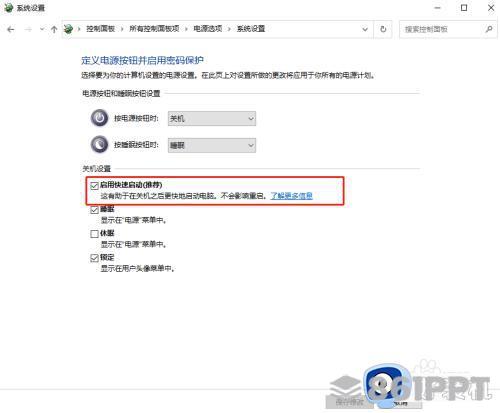Toggle the 锁定 checkbox
The width and height of the screenshot is (500, 413).
coord(94,258)
